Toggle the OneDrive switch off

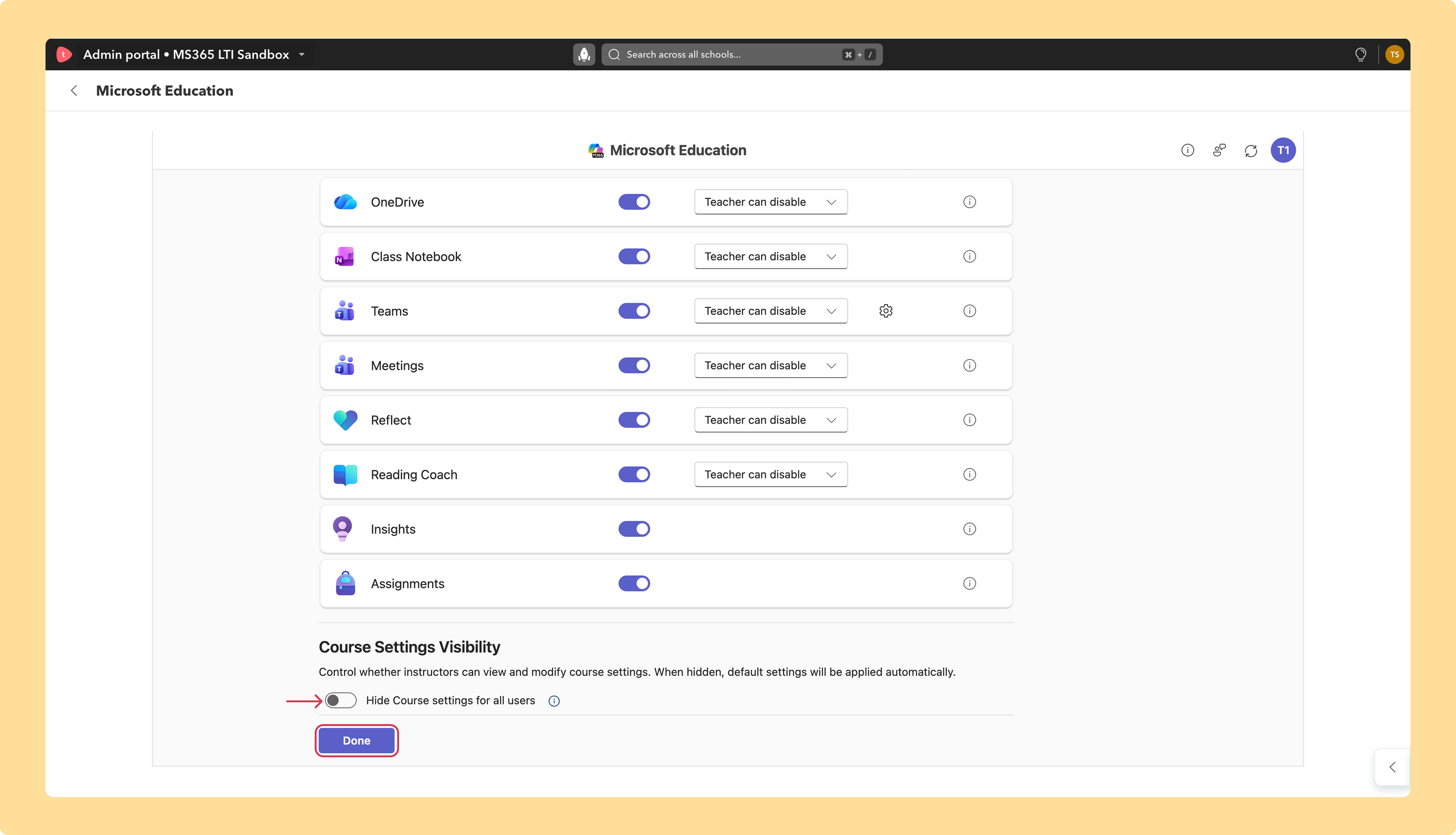[x=634, y=202]
